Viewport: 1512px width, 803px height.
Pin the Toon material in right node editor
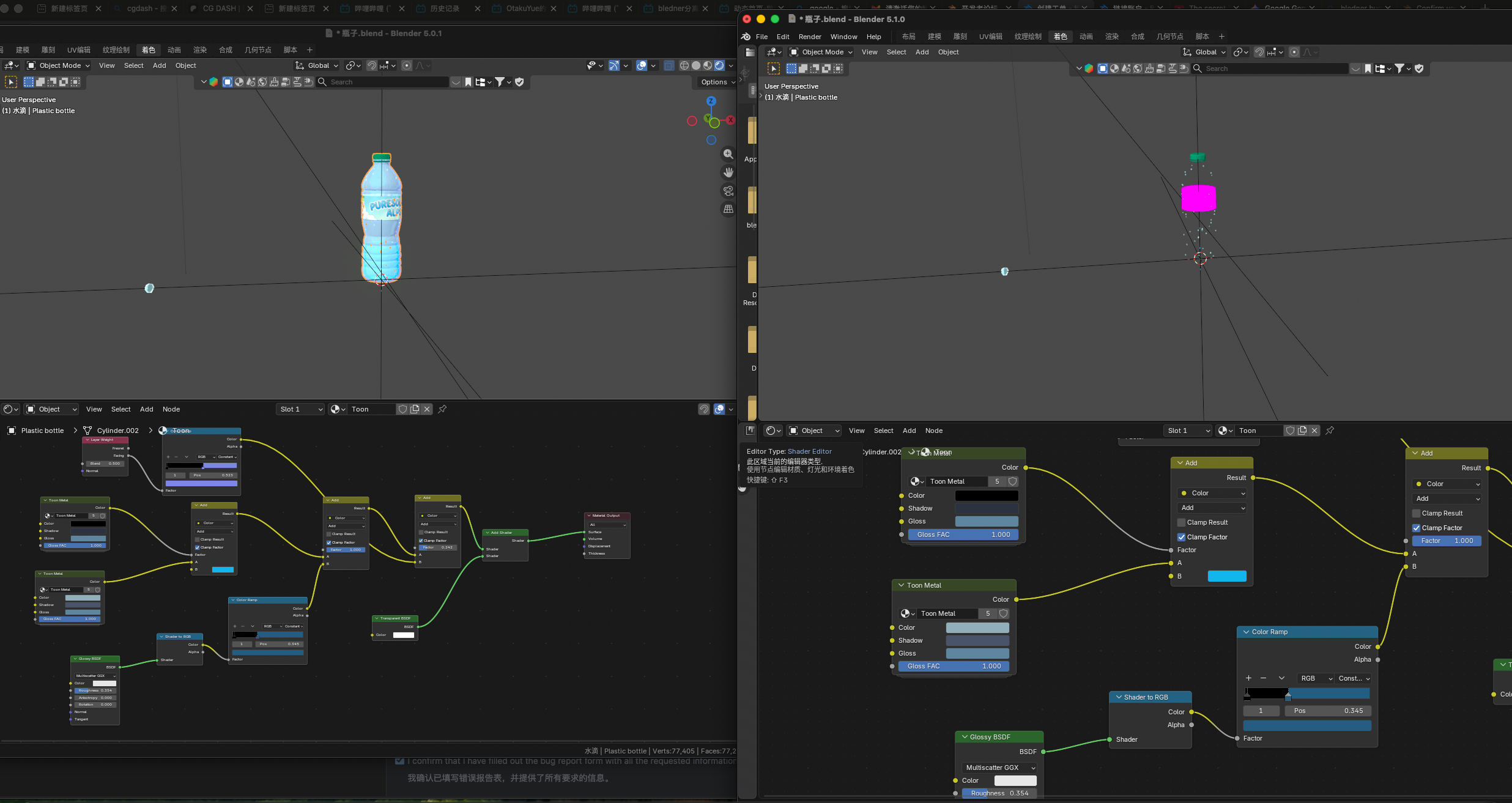coord(1330,431)
